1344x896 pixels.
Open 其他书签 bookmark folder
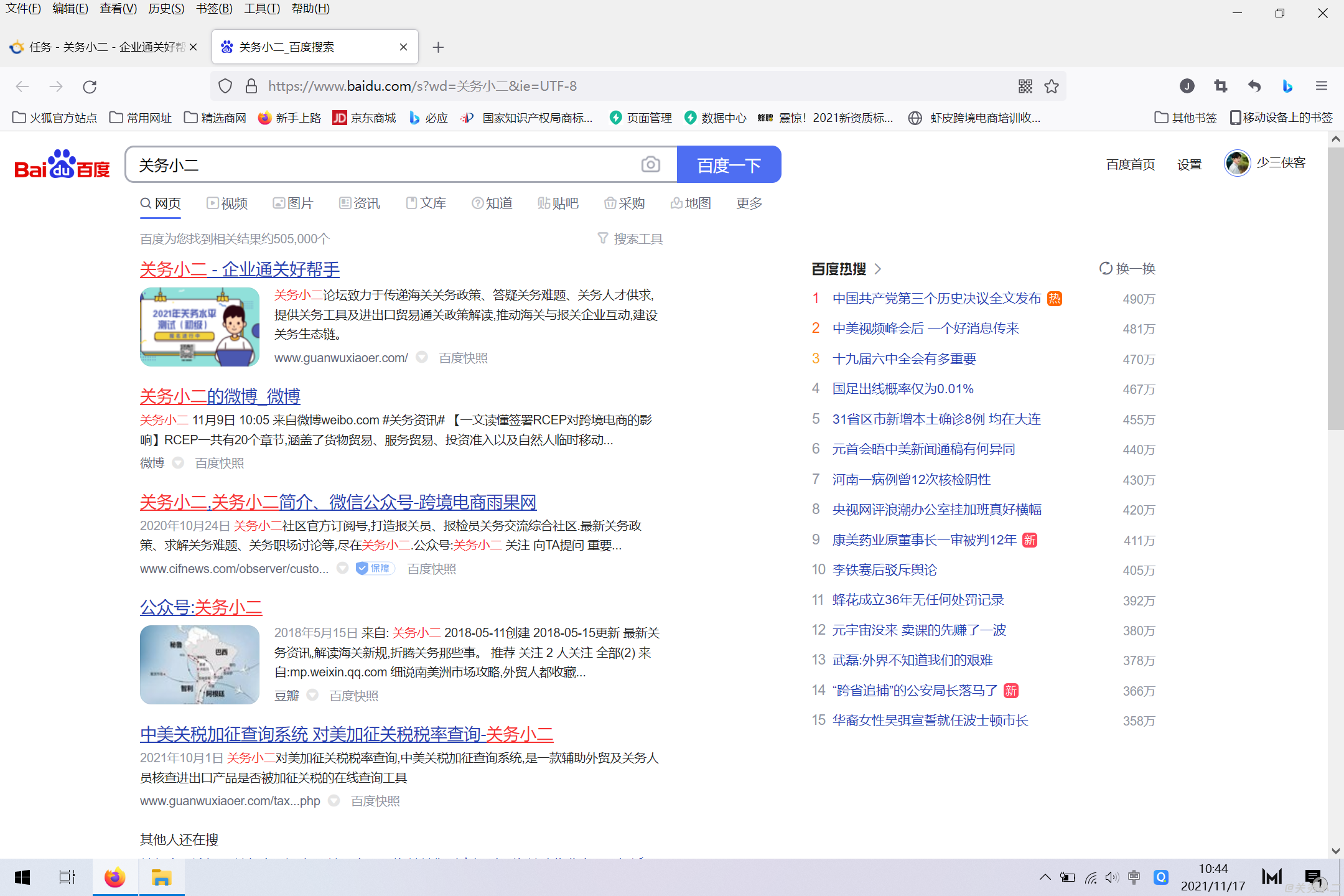coord(1185,118)
